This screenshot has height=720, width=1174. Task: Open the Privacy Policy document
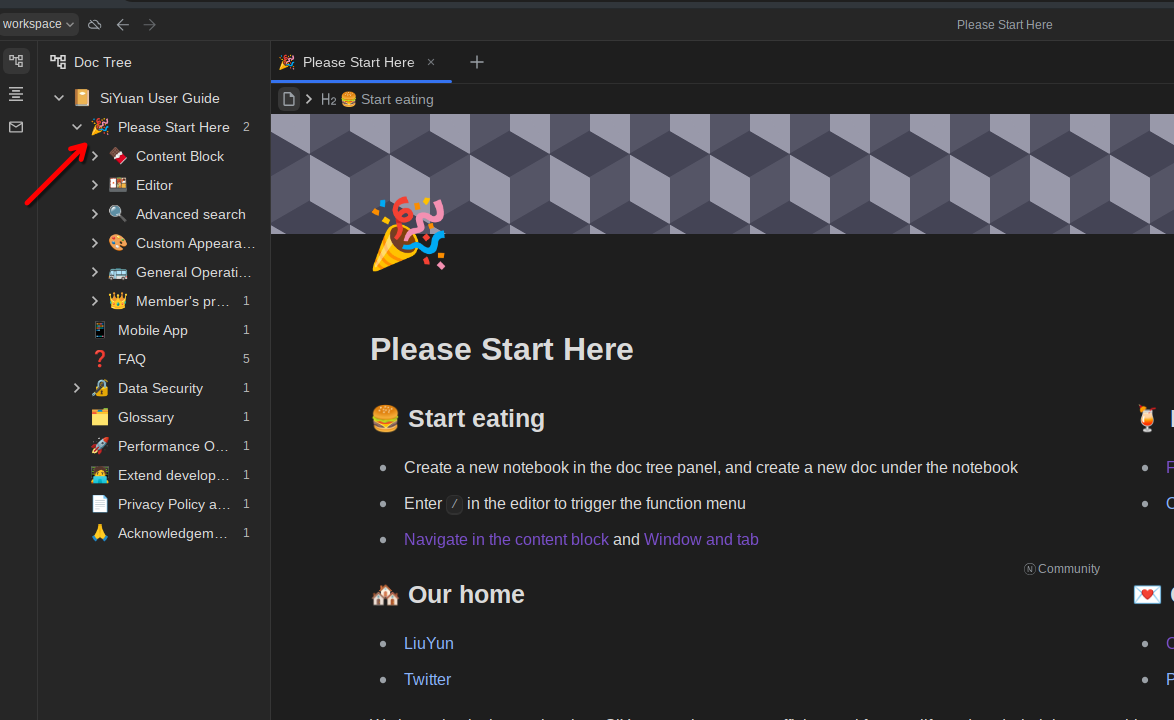tap(174, 504)
